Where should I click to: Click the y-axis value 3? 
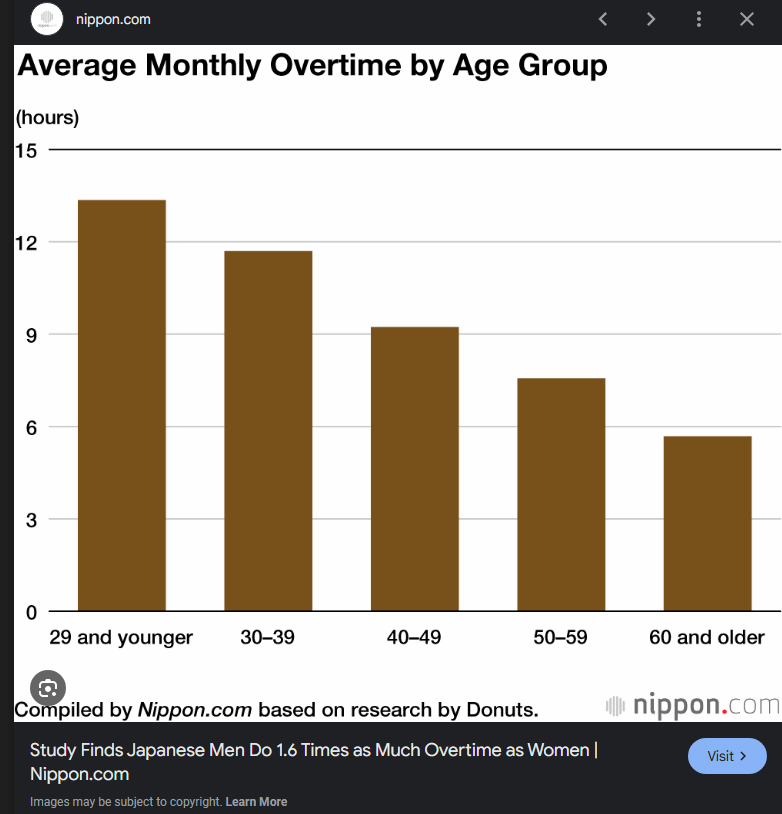coord(31,520)
